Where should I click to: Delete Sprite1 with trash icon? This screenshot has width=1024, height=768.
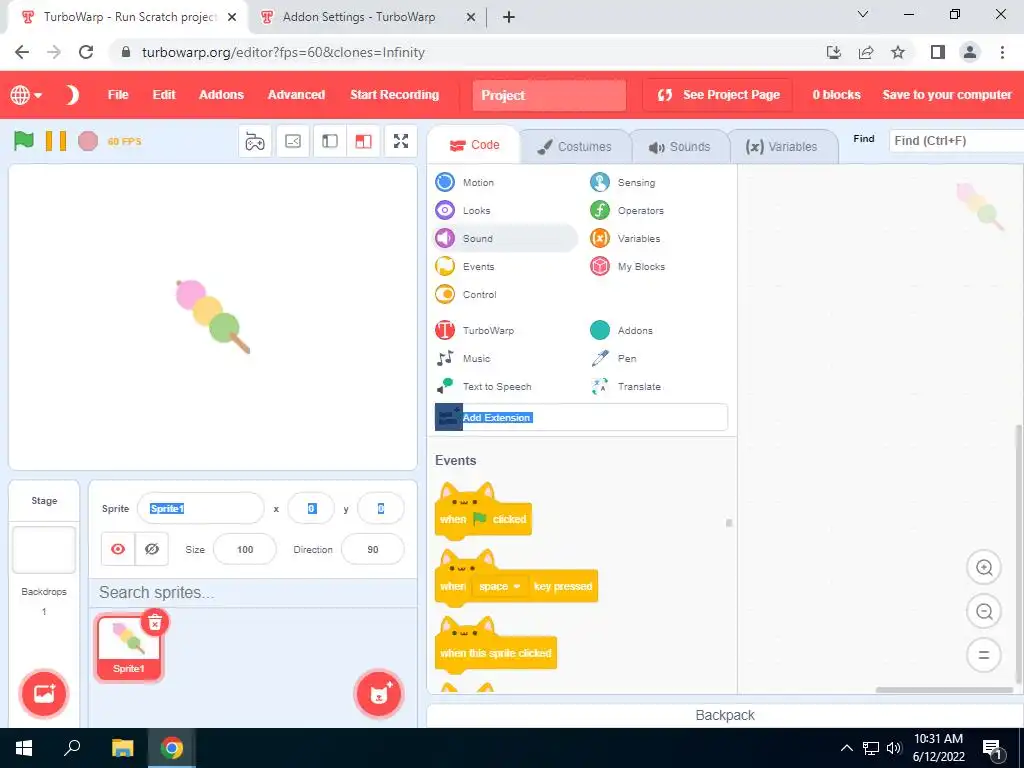[155, 623]
